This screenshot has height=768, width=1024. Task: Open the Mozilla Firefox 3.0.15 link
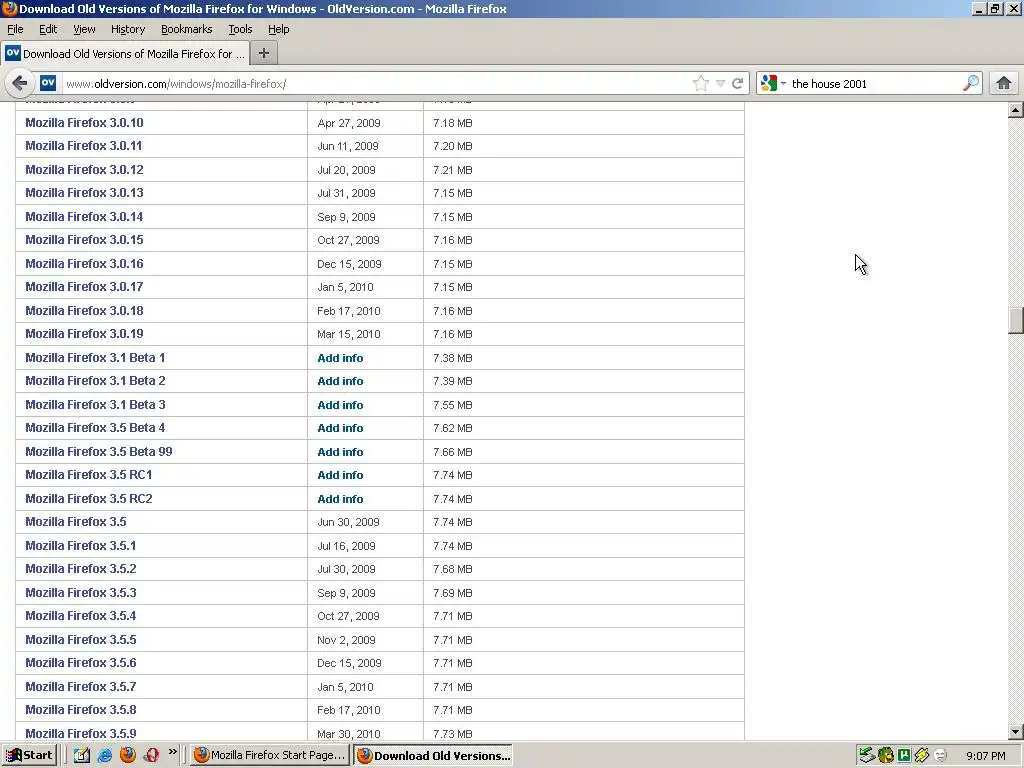(x=84, y=240)
